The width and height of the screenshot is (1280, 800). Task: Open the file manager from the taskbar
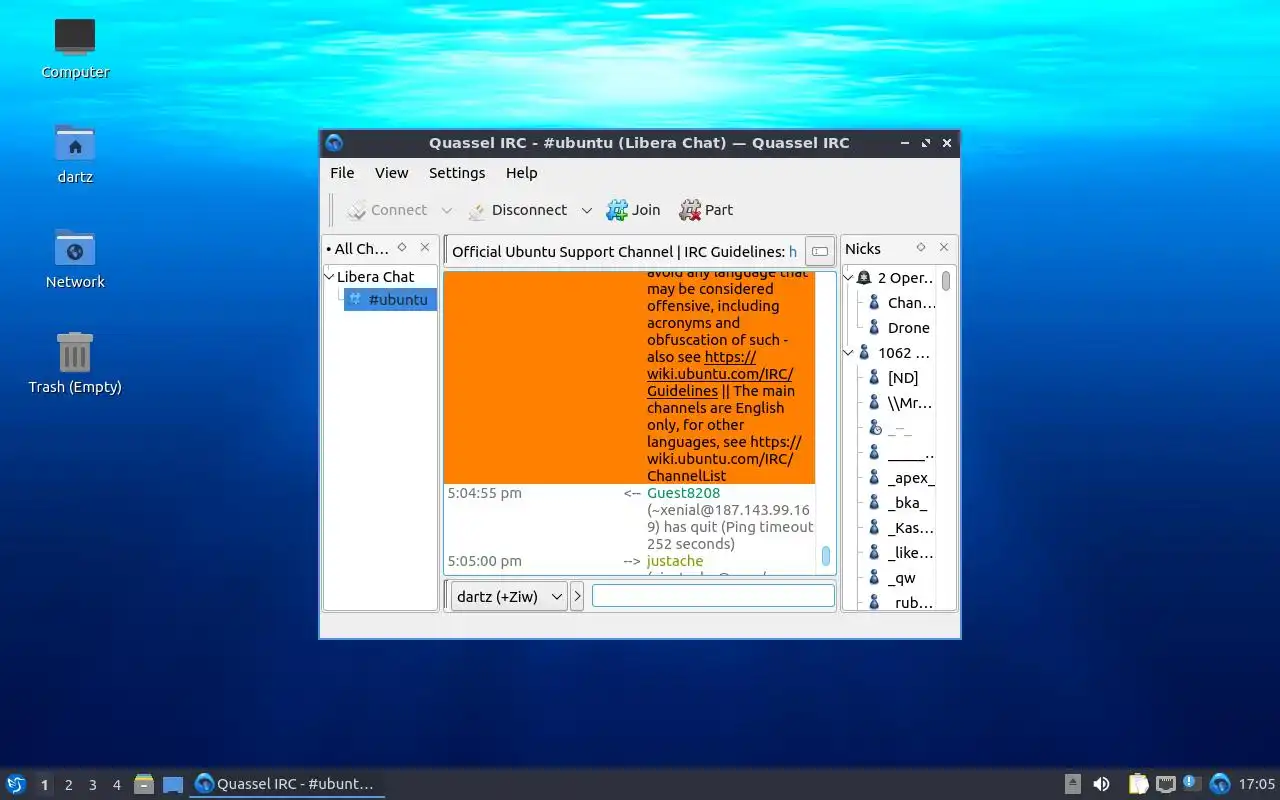click(x=144, y=784)
